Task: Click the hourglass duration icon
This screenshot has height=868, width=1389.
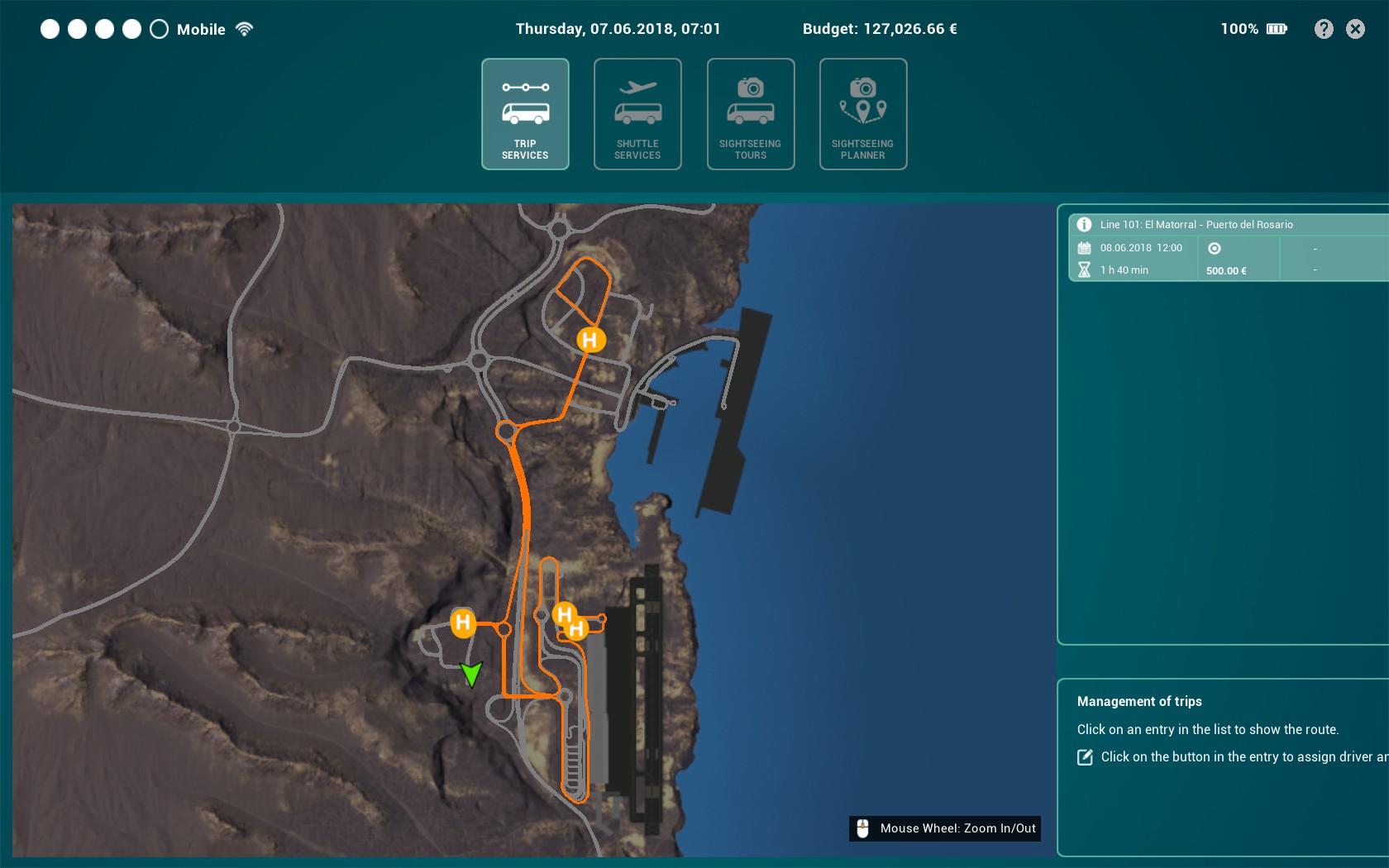Action: tap(1084, 270)
